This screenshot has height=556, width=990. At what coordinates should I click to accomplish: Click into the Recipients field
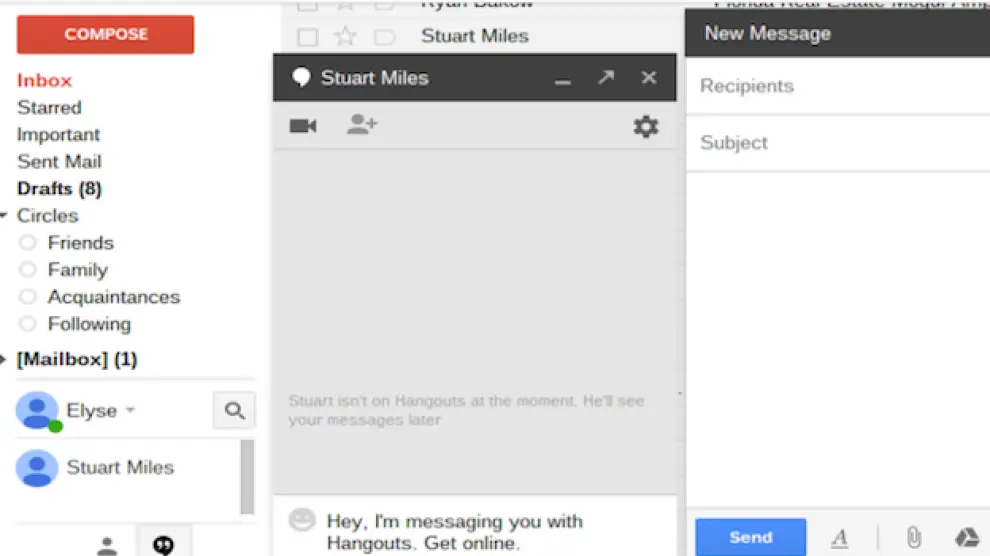coord(838,86)
